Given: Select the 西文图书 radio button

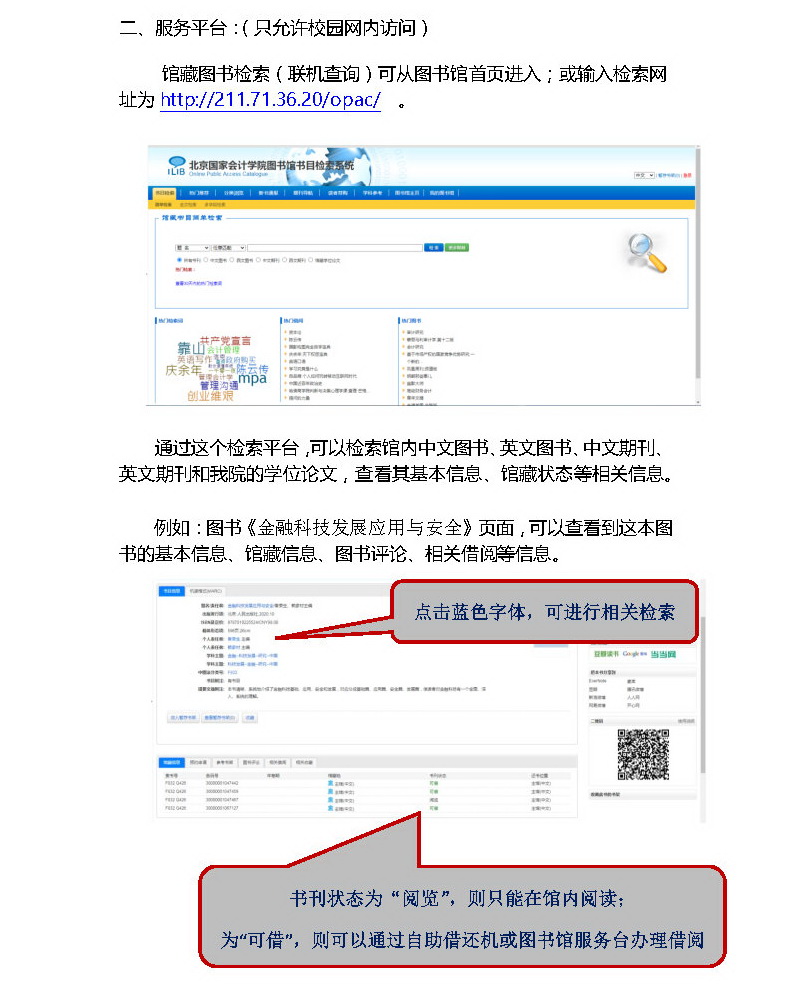Looking at the screenshot, I should pyautogui.click(x=232, y=260).
